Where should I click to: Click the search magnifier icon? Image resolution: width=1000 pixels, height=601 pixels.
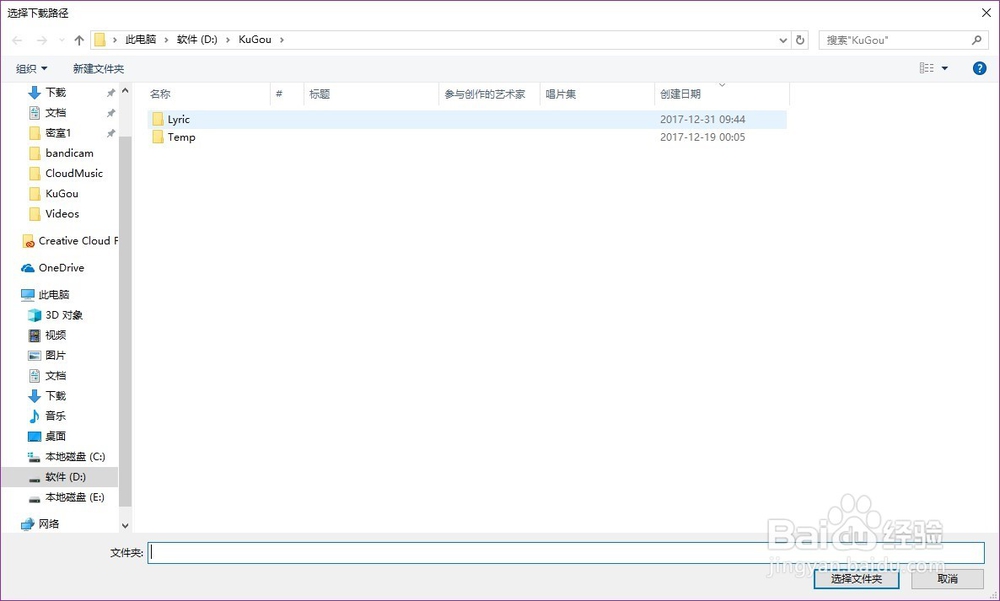coord(976,40)
